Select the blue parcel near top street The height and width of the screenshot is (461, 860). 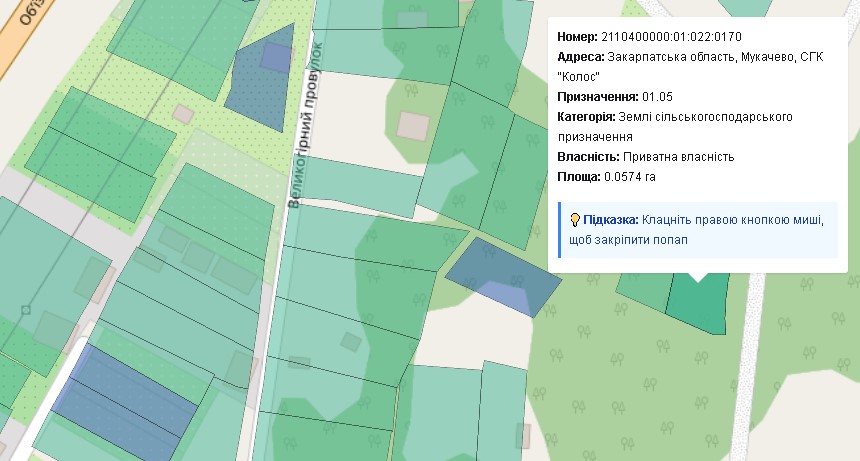tap(261, 80)
